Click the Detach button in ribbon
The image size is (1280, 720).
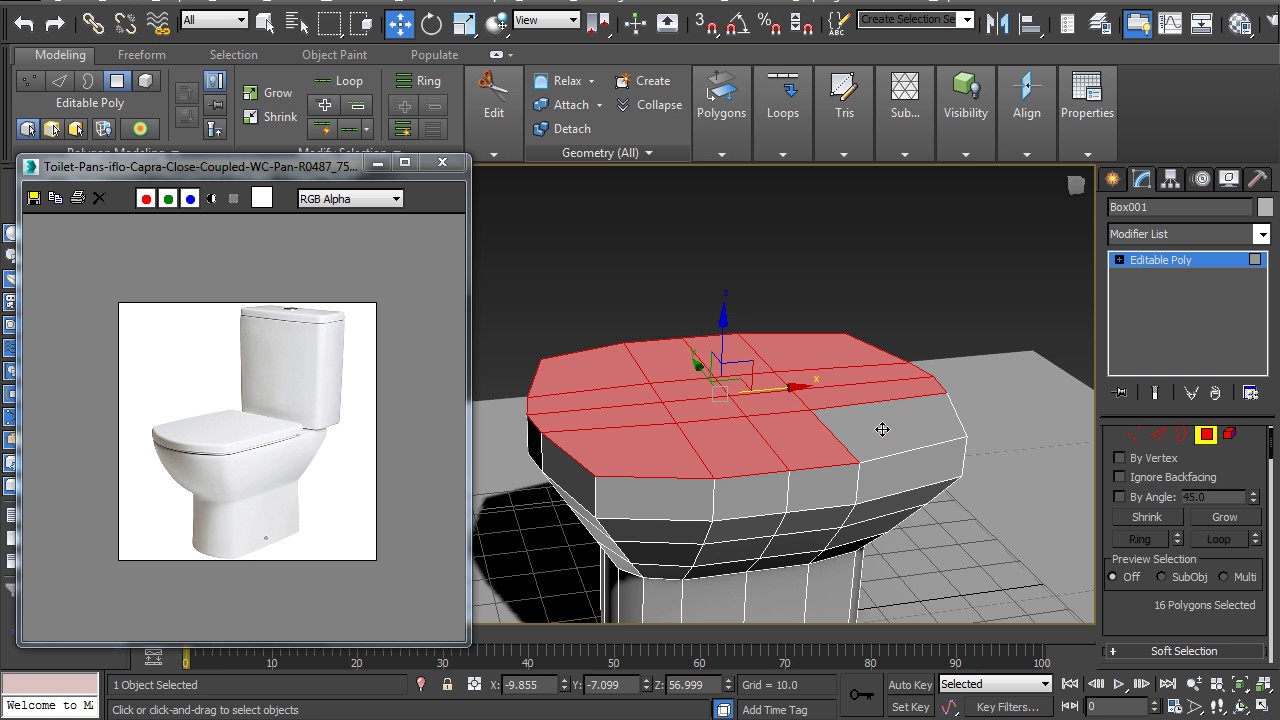tap(562, 129)
